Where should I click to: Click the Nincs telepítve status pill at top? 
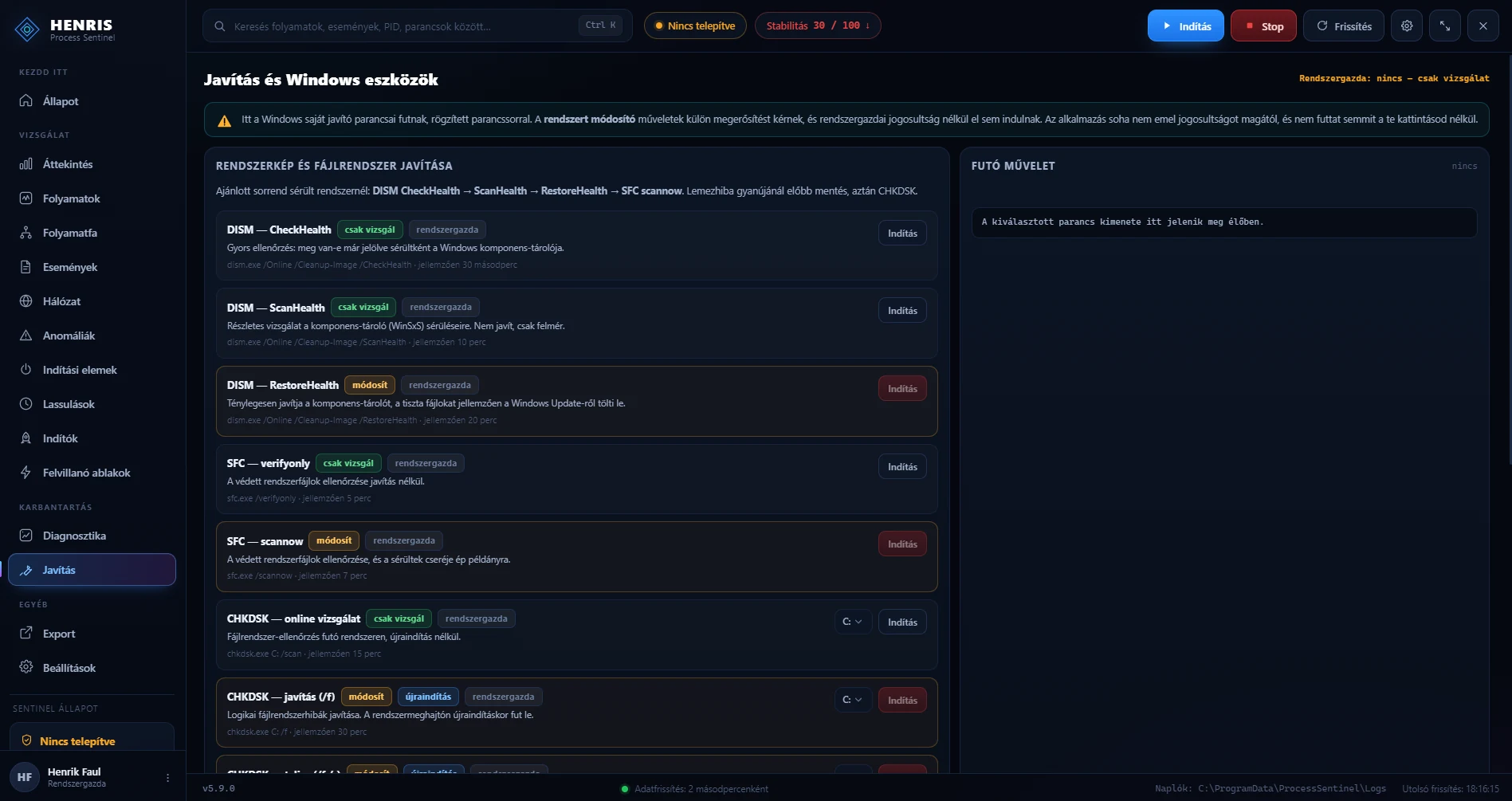[x=695, y=26]
